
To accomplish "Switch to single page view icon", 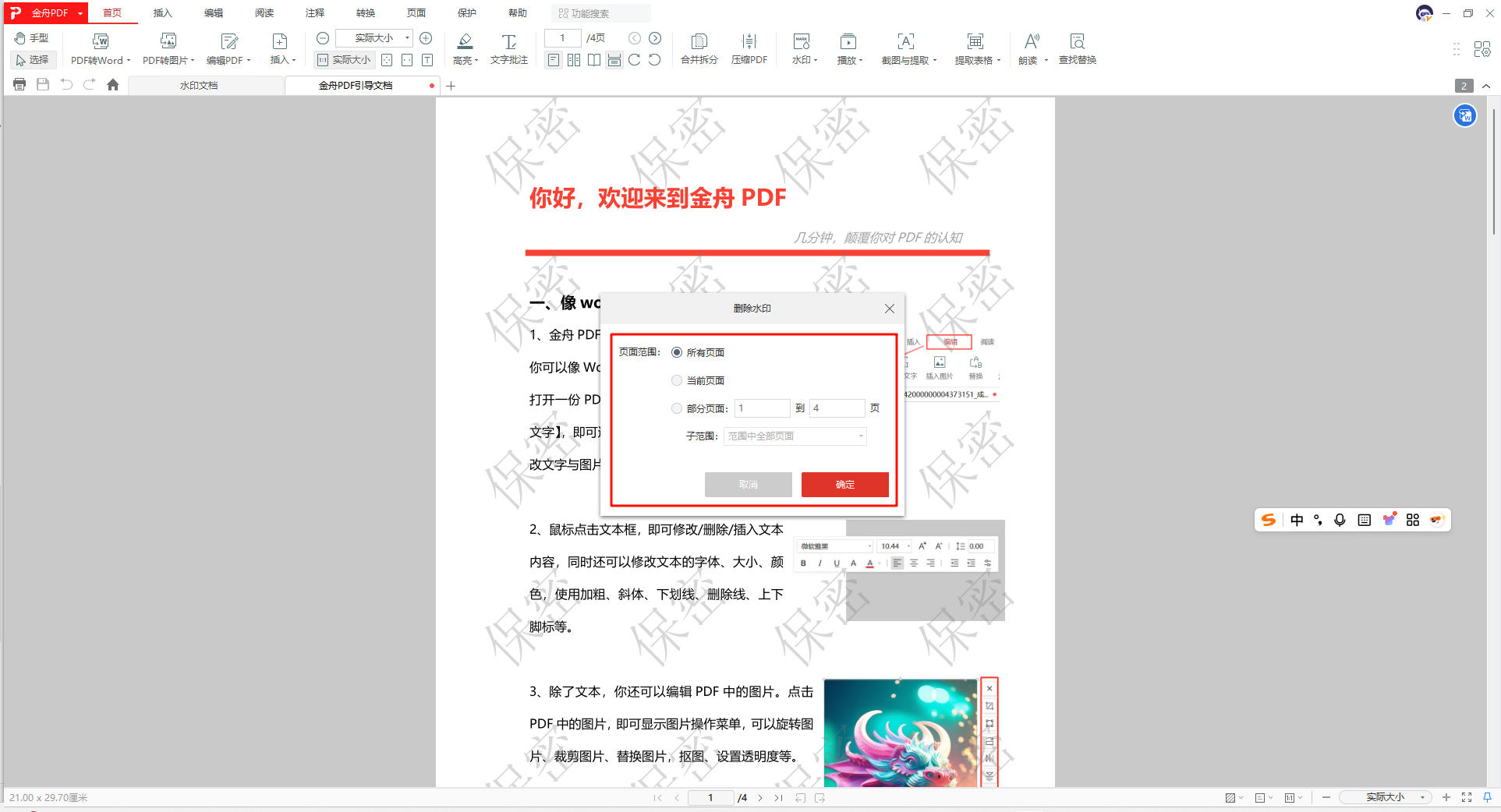I will point(554,60).
